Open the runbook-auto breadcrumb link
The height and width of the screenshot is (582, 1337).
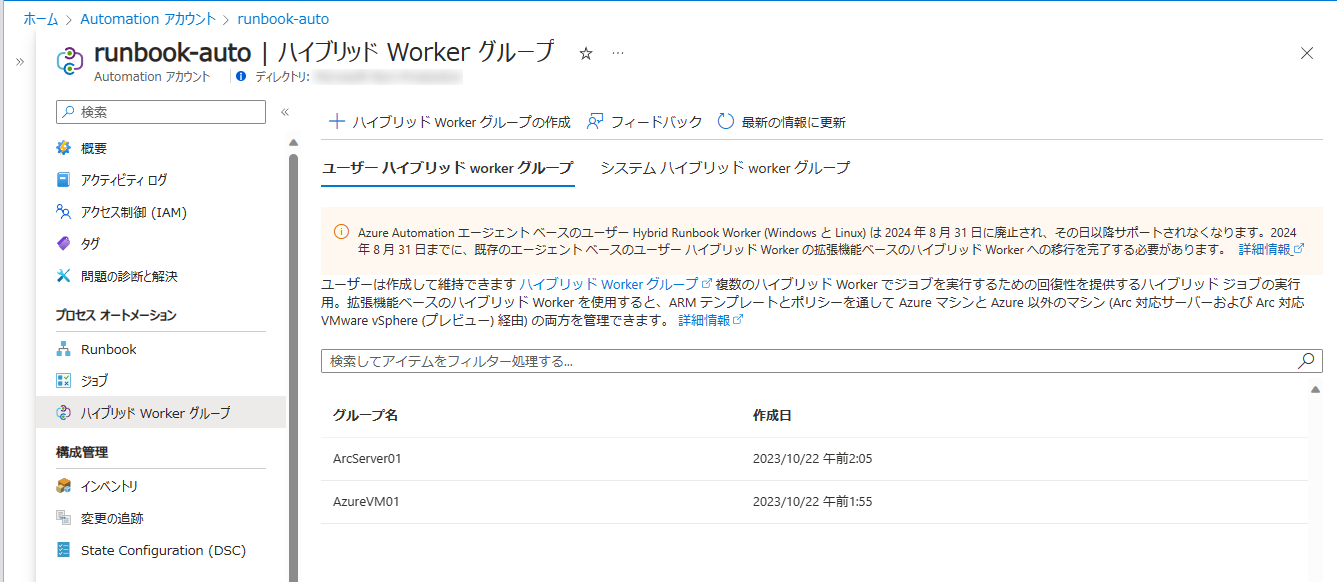283,19
